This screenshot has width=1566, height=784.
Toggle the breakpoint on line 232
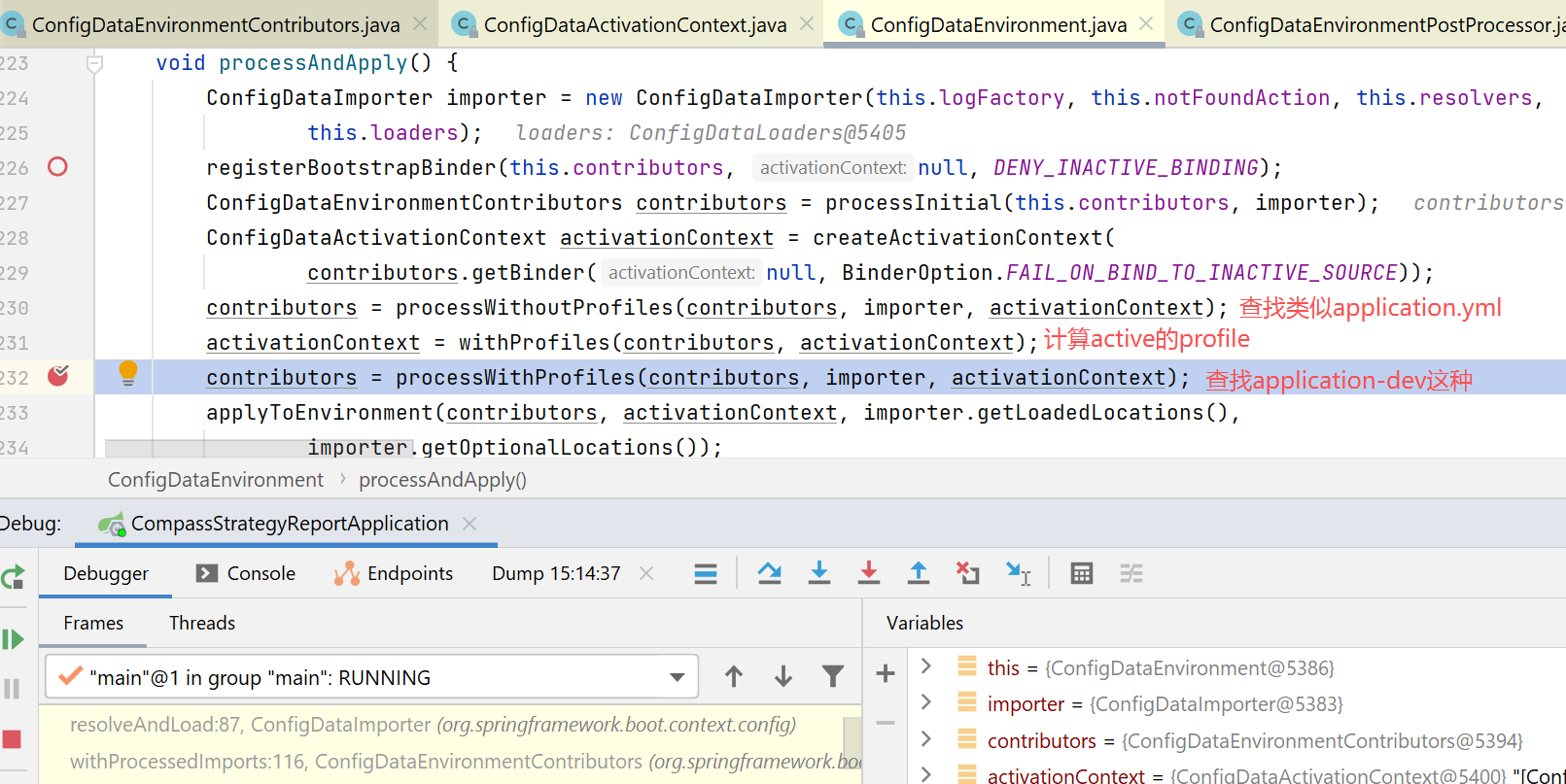tap(58, 376)
